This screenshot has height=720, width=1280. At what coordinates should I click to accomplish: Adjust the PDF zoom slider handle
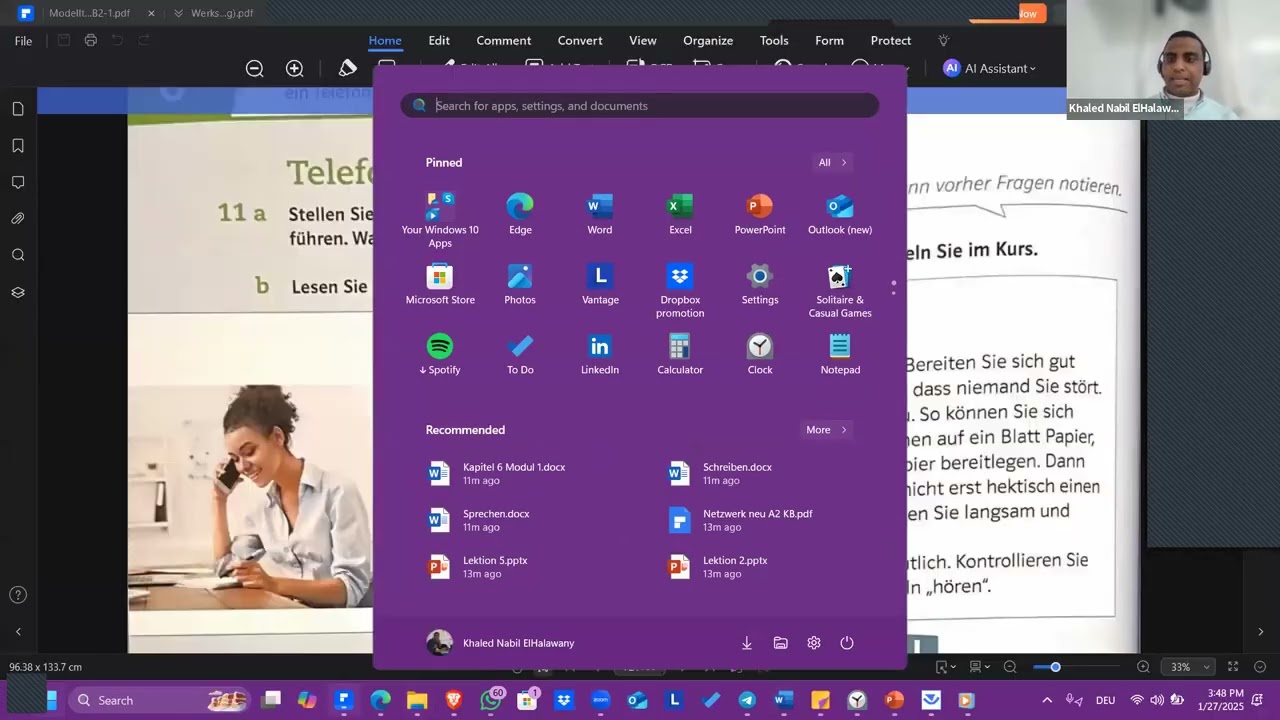[x=1055, y=667]
